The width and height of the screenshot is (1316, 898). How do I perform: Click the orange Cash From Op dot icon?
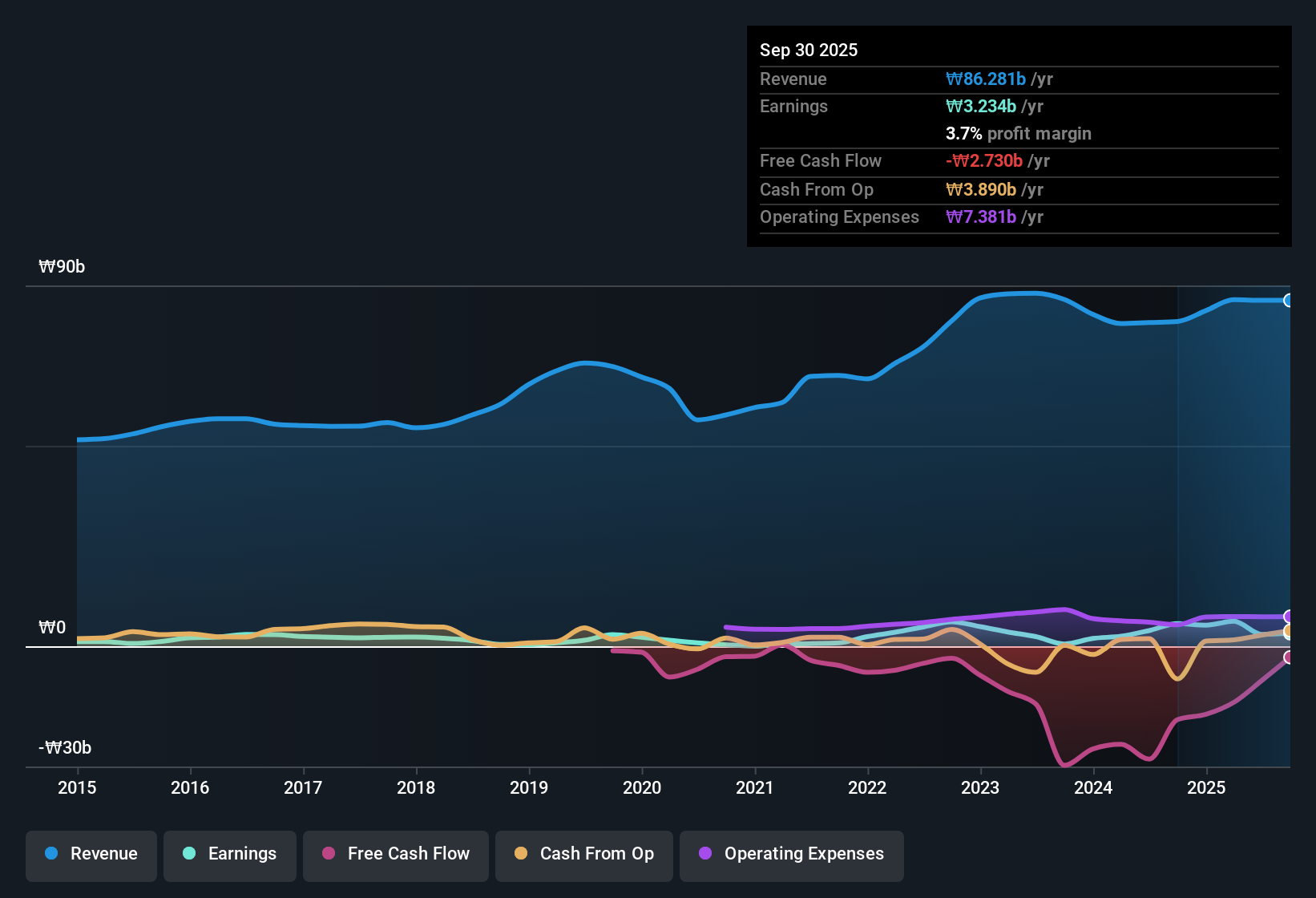(x=521, y=854)
